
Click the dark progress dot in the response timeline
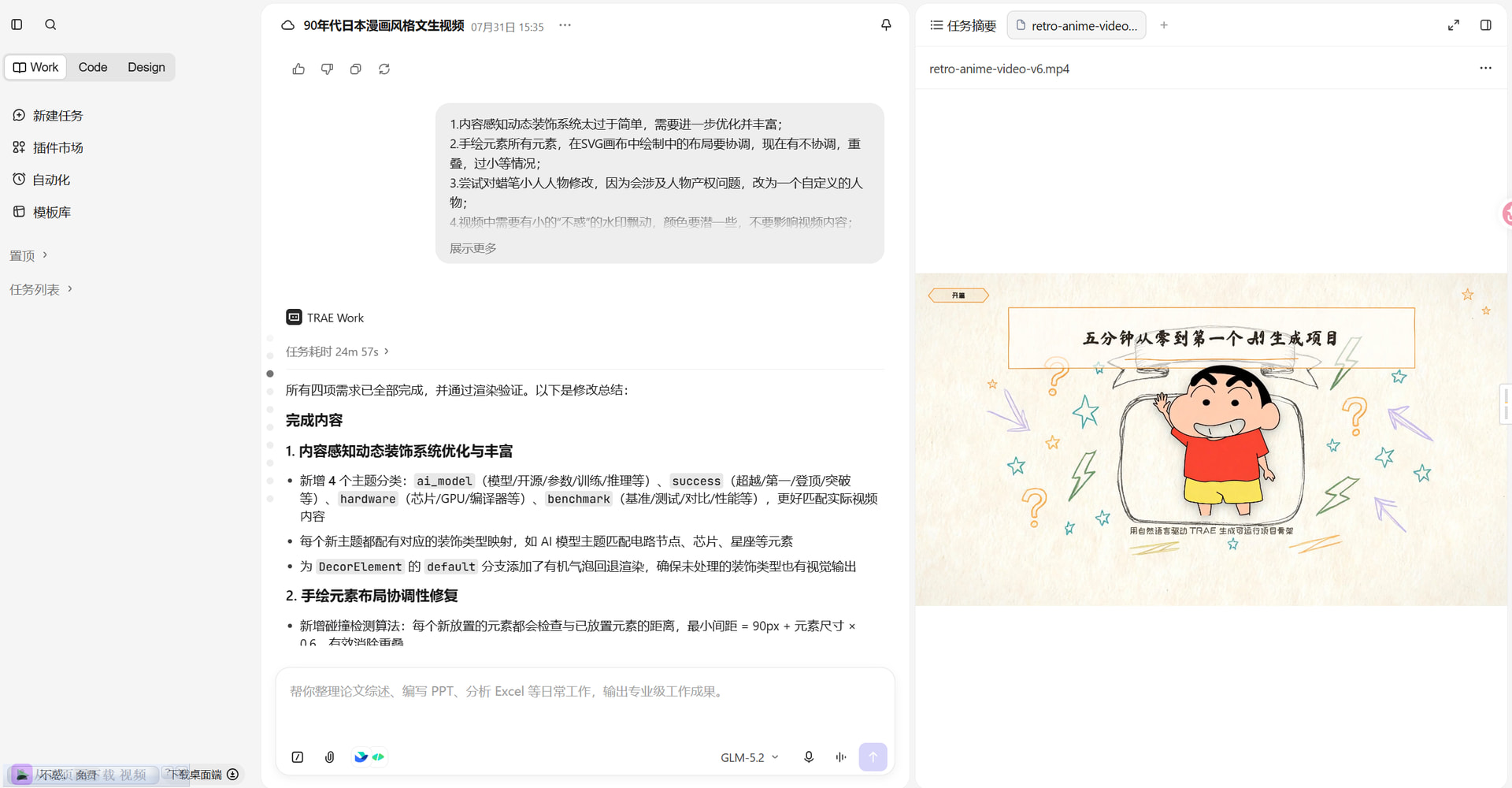tap(270, 374)
